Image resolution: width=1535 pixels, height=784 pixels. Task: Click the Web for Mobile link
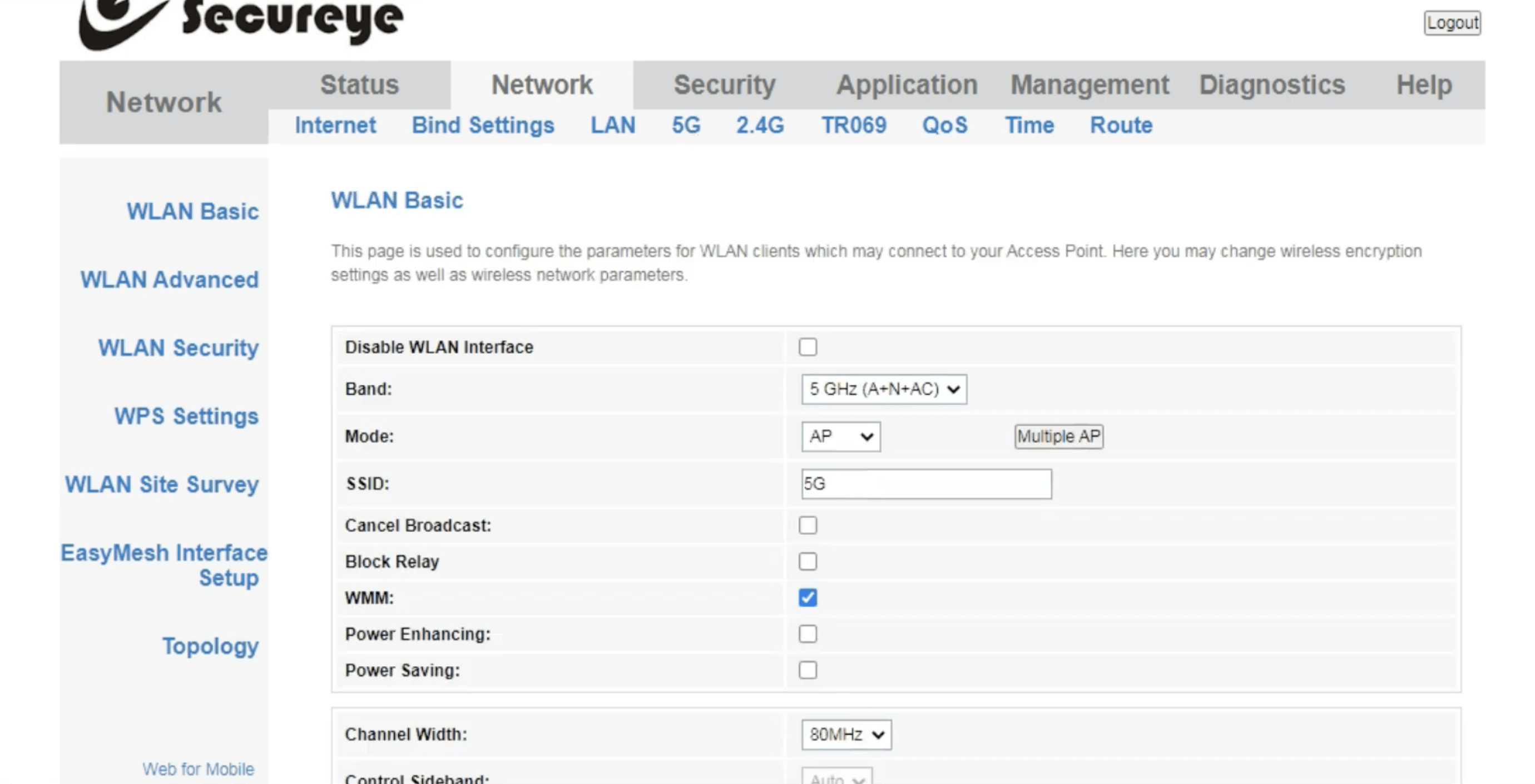(x=198, y=769)
